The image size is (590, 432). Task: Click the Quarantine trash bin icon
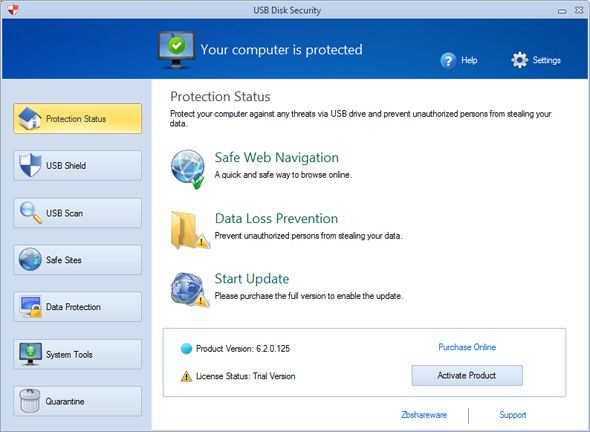pos(30,401)
